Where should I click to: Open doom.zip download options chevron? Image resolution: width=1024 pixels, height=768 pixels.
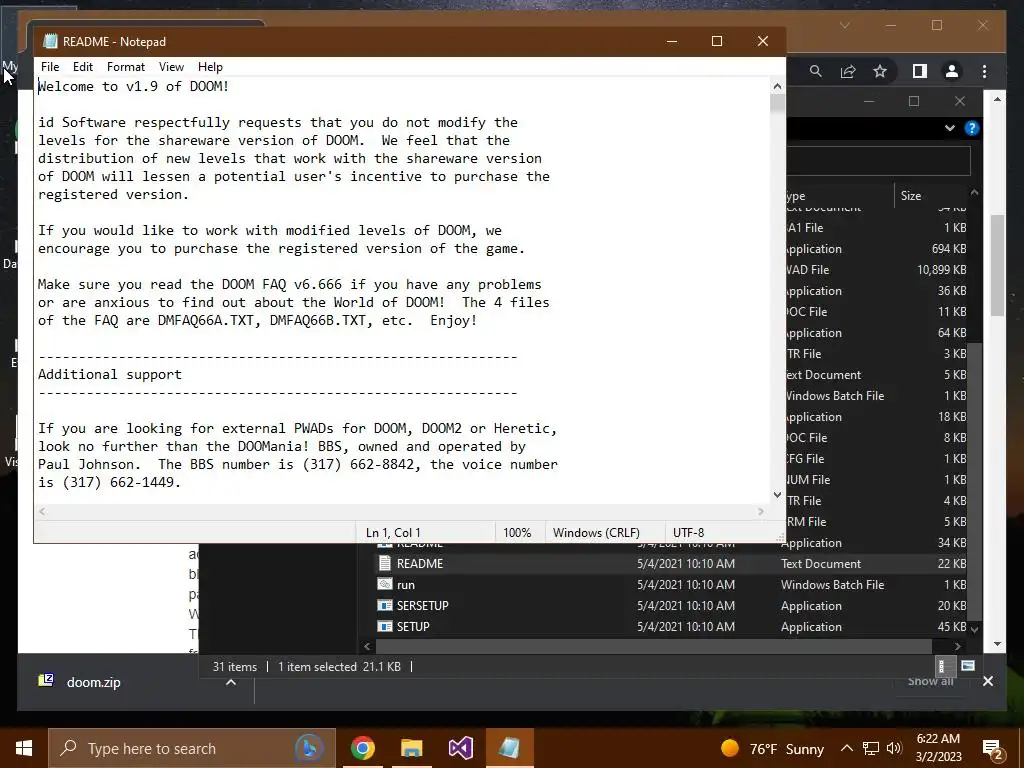click(x=231, y=682)
